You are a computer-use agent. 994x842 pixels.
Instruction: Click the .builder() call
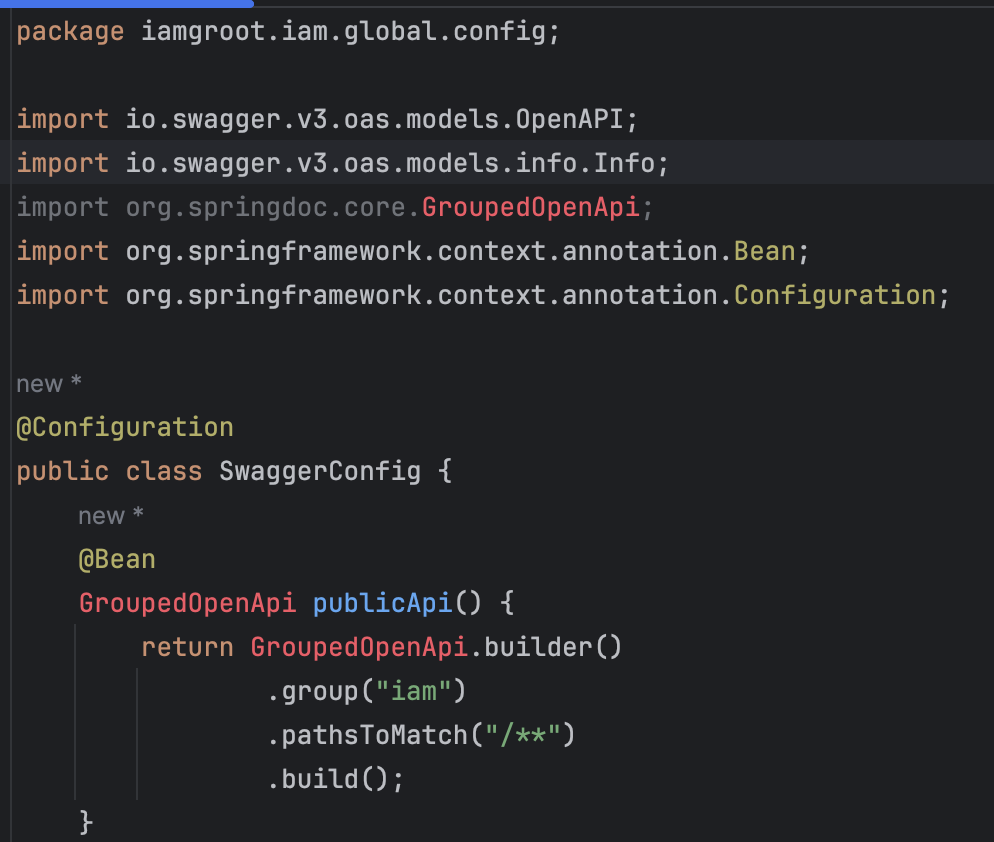point(546,647)
